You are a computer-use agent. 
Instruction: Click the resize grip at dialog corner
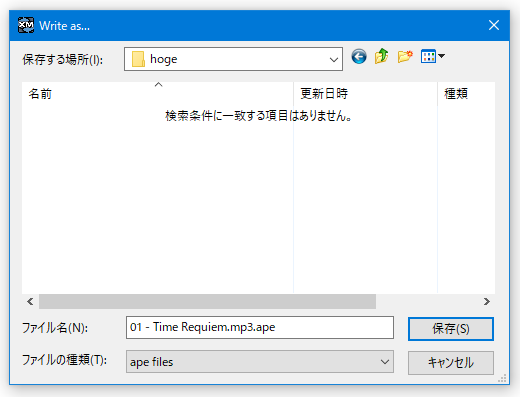pos(502,378)
